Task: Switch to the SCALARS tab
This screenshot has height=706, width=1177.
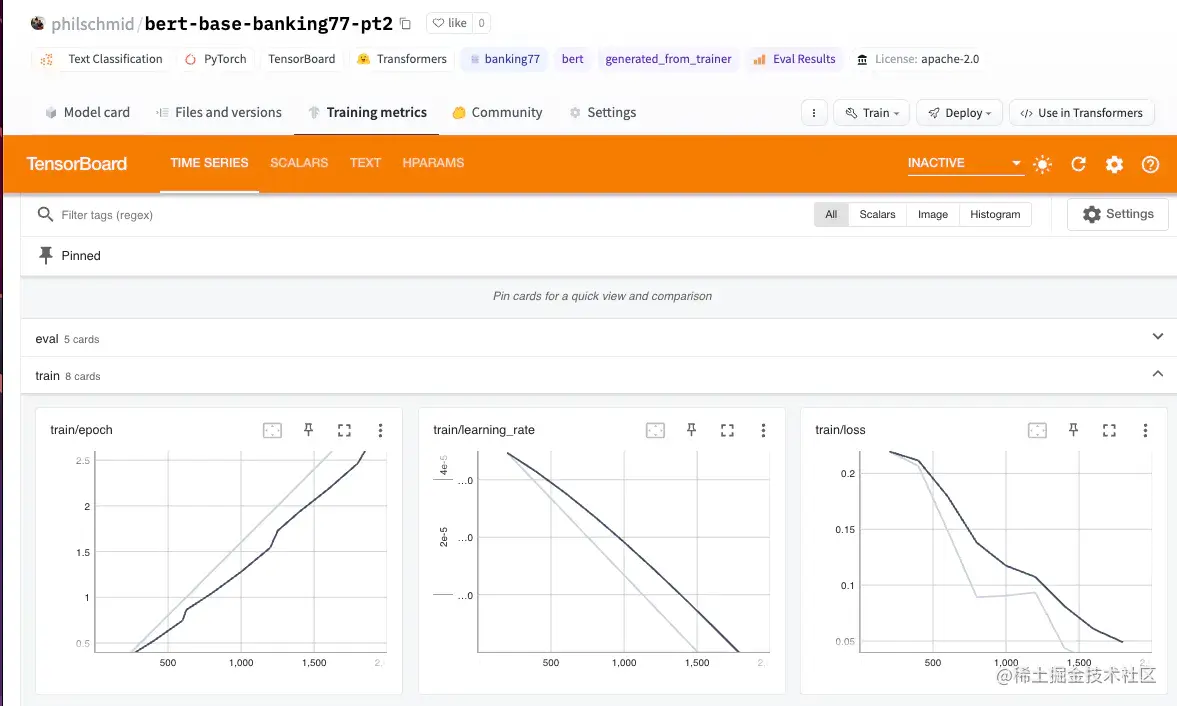Action: click(299, 163)
